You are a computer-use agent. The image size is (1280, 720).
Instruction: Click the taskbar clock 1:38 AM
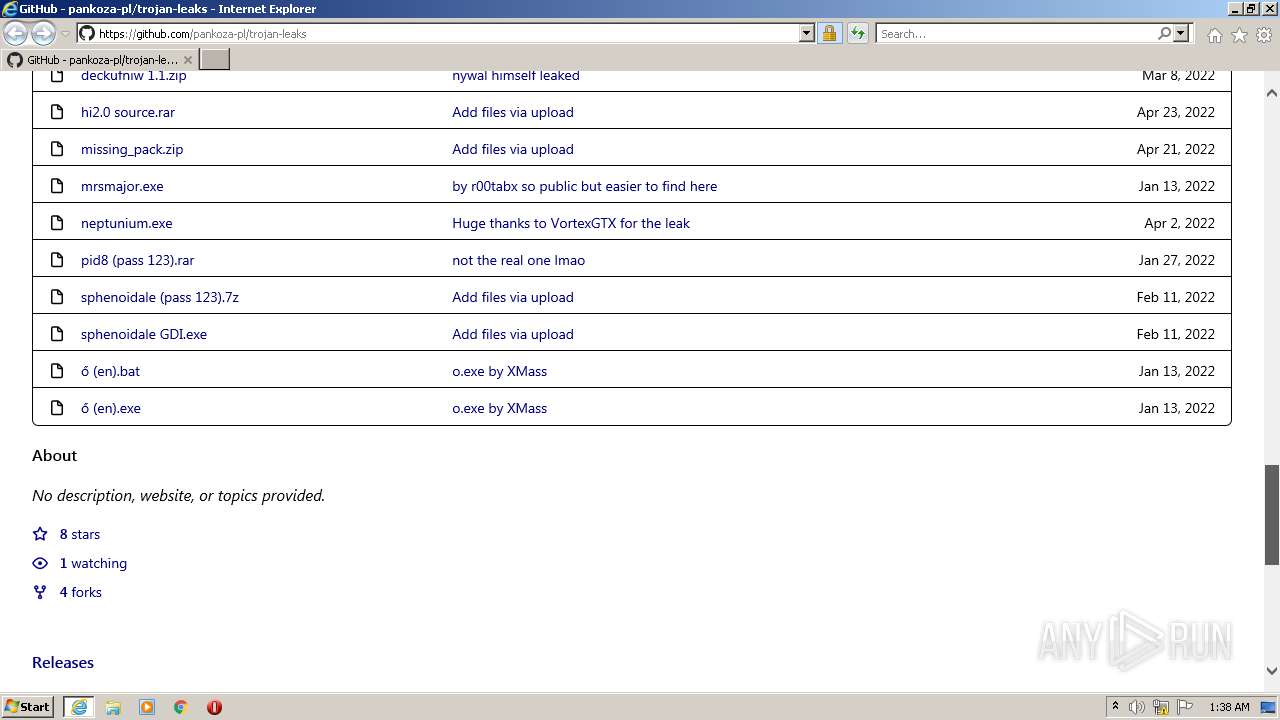coord(1229,707)
